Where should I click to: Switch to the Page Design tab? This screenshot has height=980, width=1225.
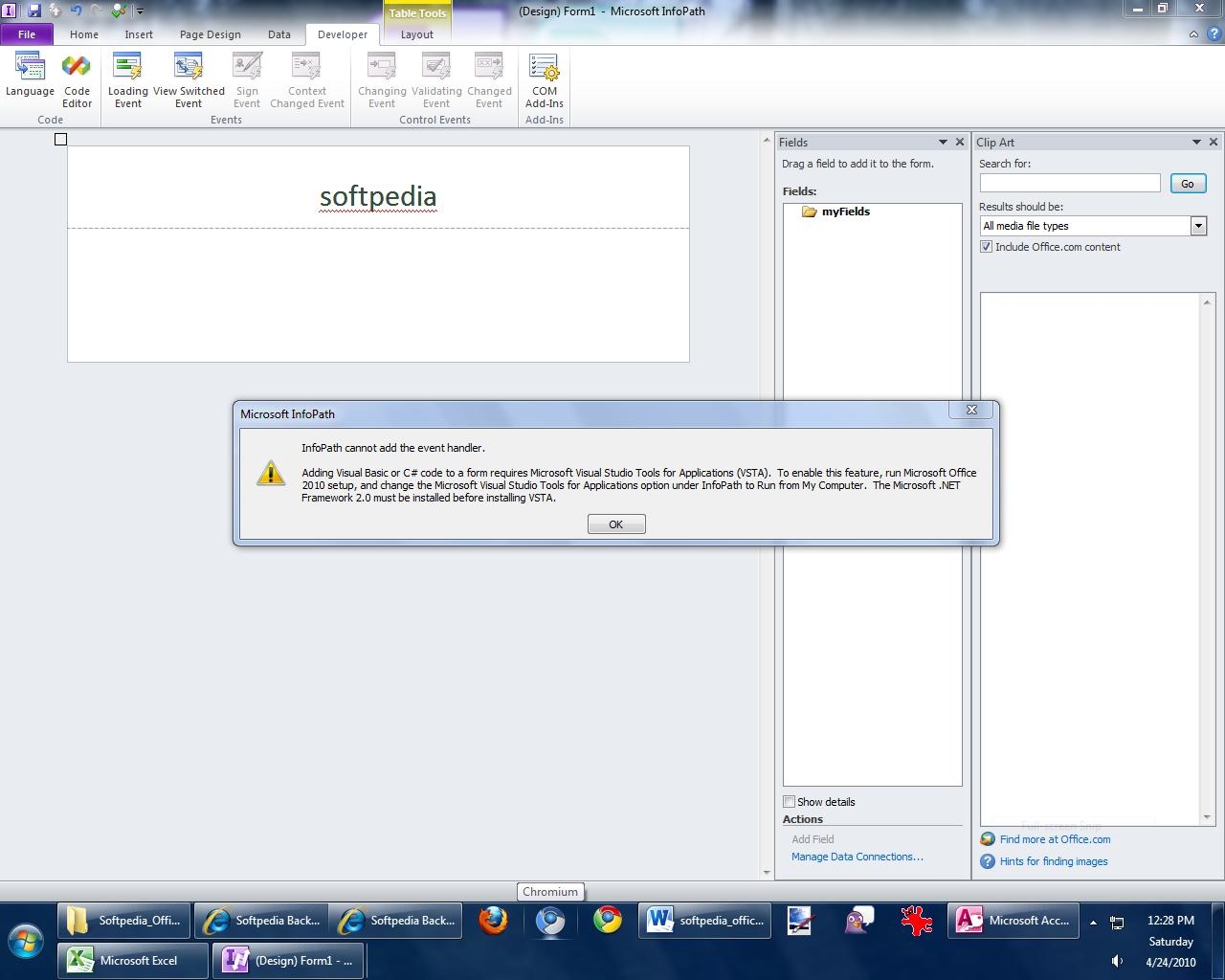pos(210,34)
